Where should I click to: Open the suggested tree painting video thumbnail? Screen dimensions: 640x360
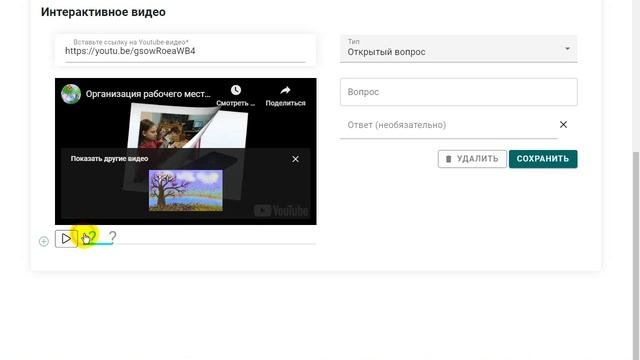point(186,190)
